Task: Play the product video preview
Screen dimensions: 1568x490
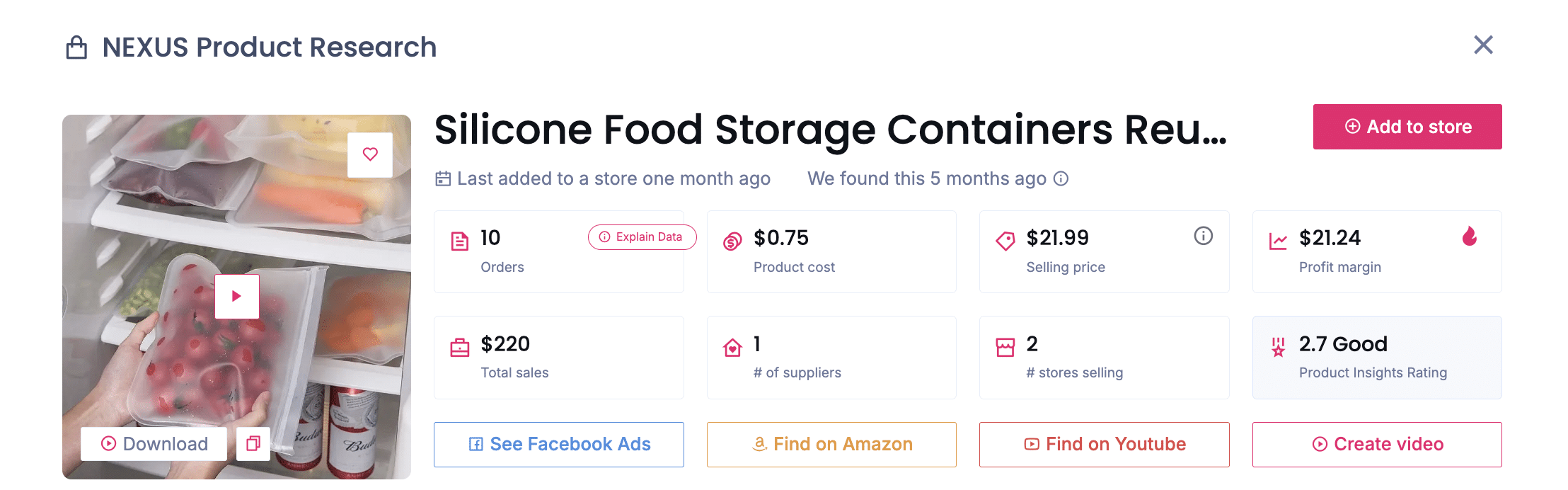Action: point(237,296)
